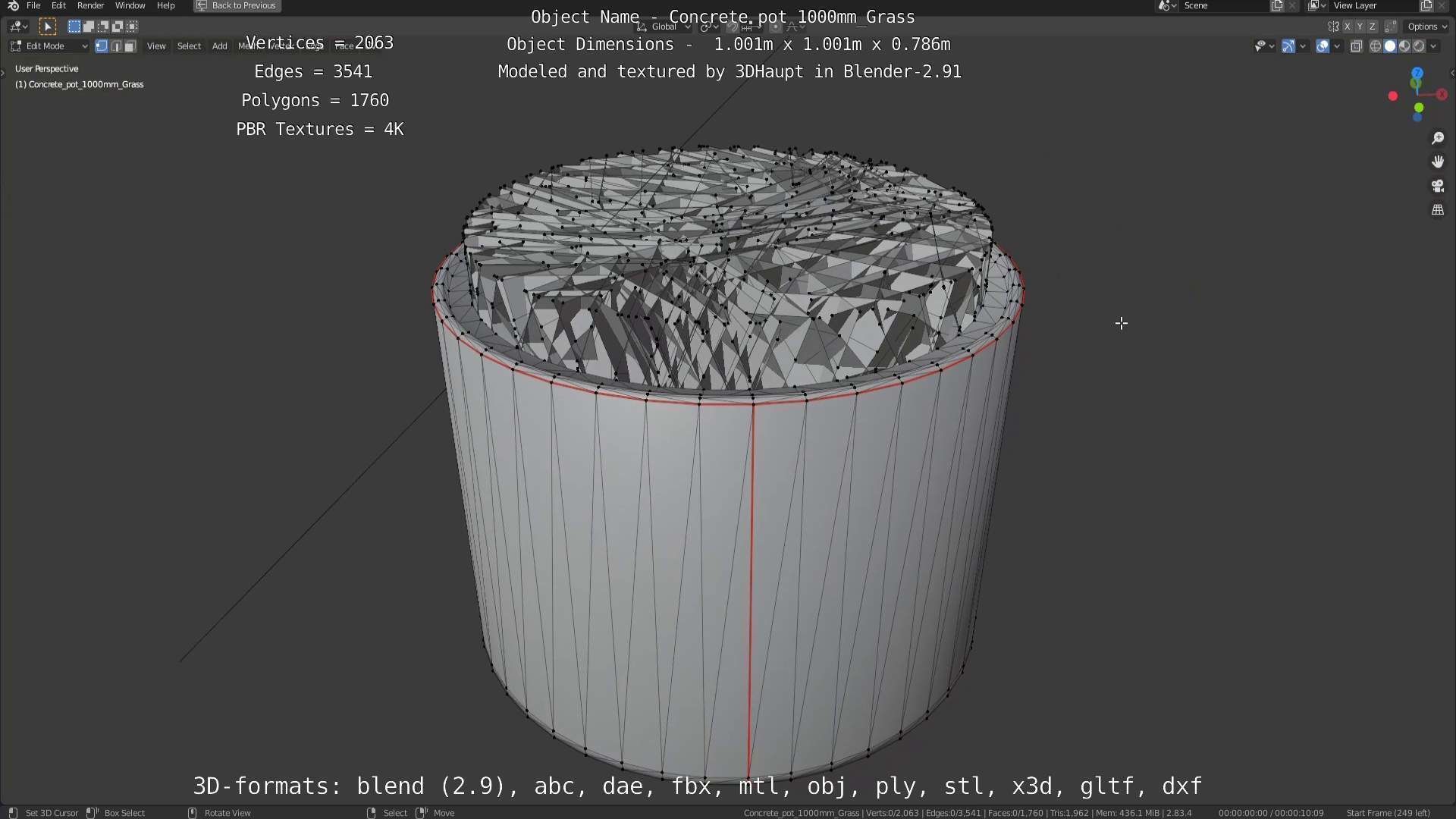Click the pan view hand icon
Viewport: 1456px width, 819px height.
tap(1438, 162)
